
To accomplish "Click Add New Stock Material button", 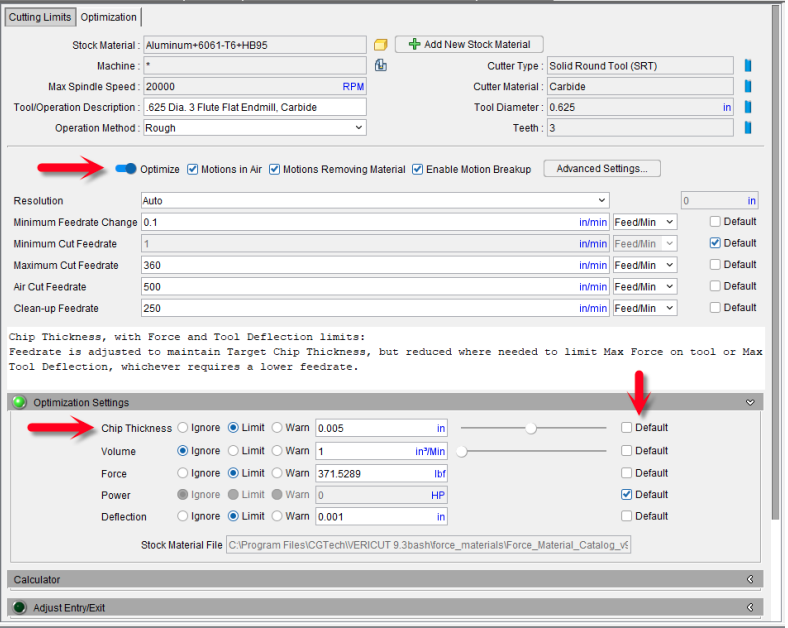I will (469, 44).
